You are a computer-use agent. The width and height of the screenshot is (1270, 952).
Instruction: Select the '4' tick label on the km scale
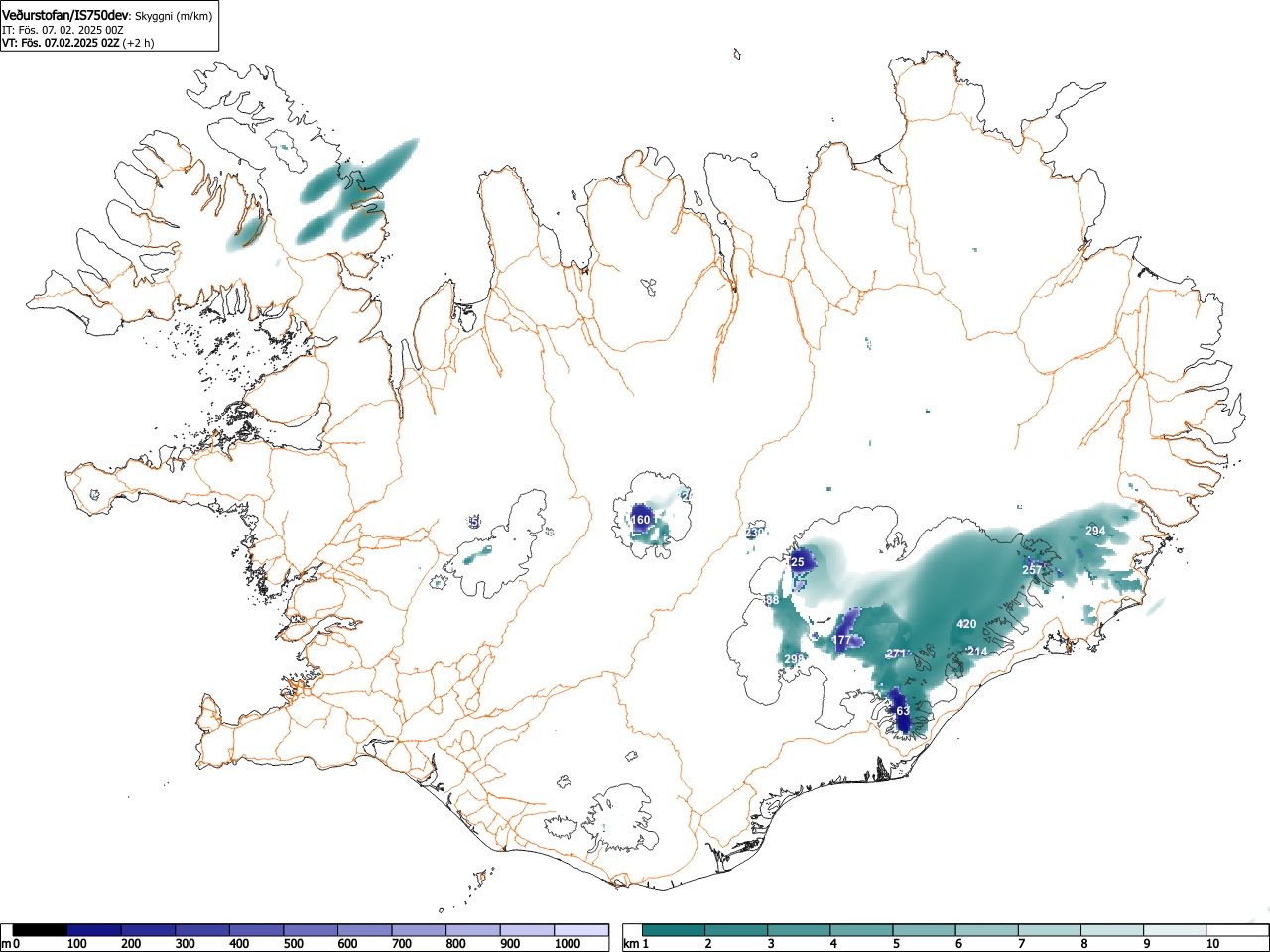pos(832,944)
